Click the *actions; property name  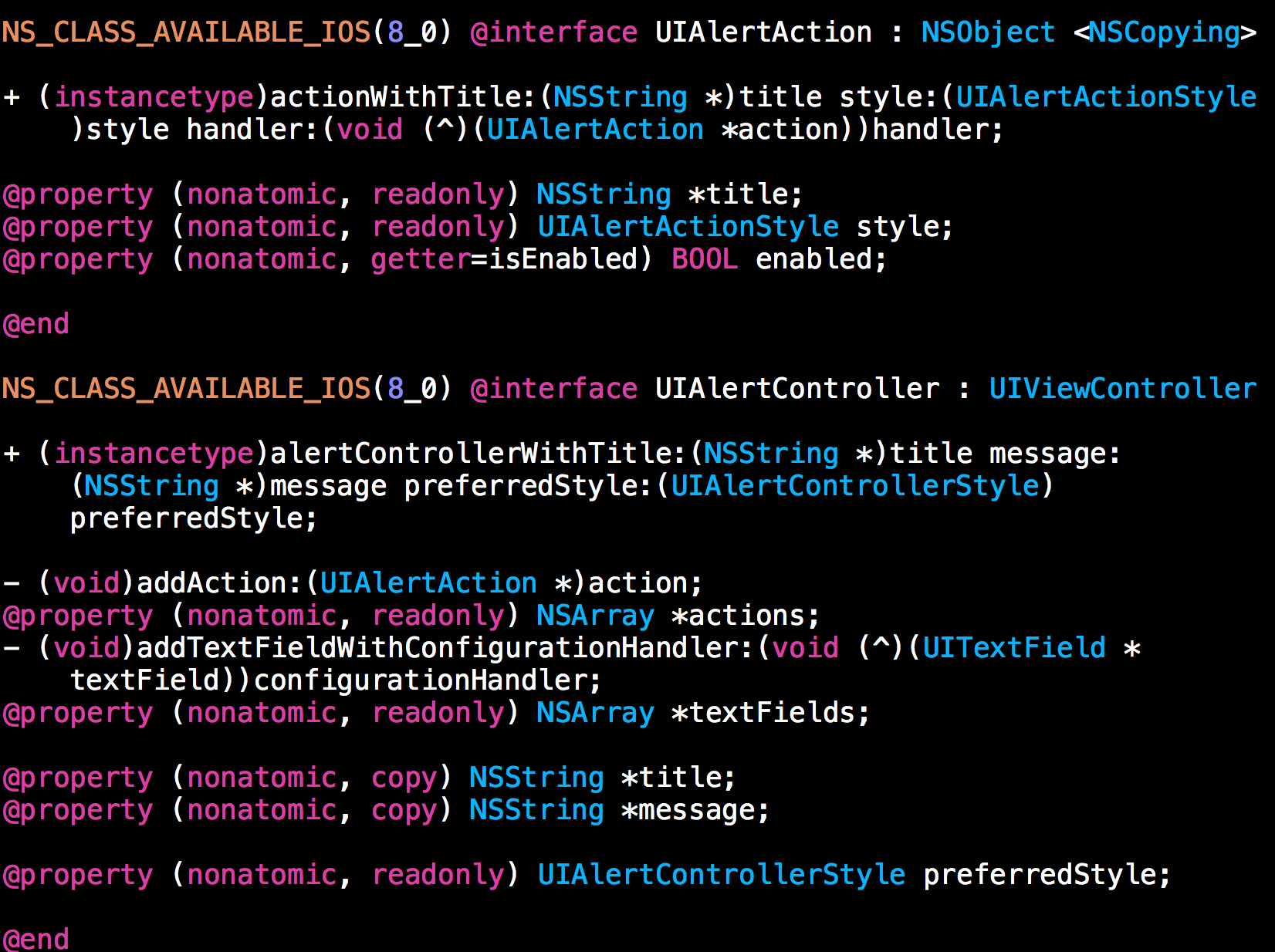(746, 616)
